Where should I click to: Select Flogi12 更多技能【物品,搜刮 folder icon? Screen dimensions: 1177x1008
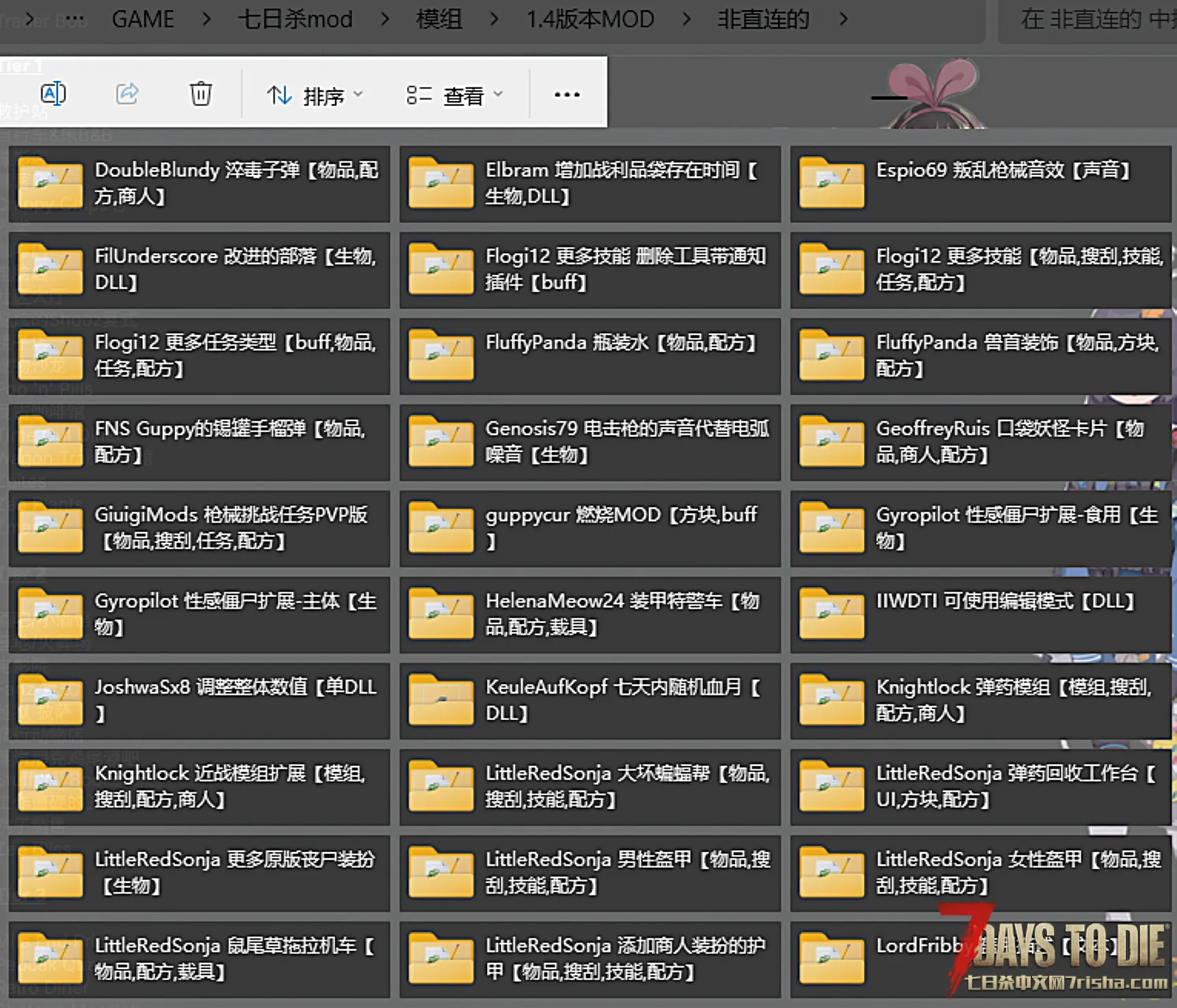tap(832, 269)
